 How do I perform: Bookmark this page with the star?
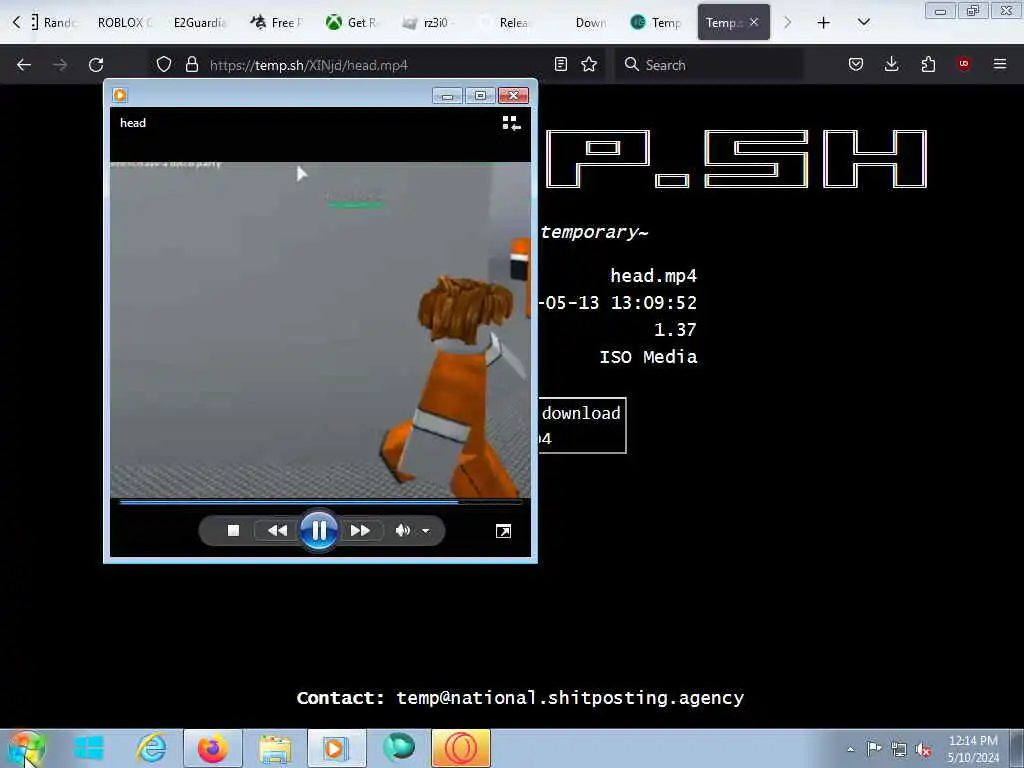pyautogui.click(x=589, y=65)
